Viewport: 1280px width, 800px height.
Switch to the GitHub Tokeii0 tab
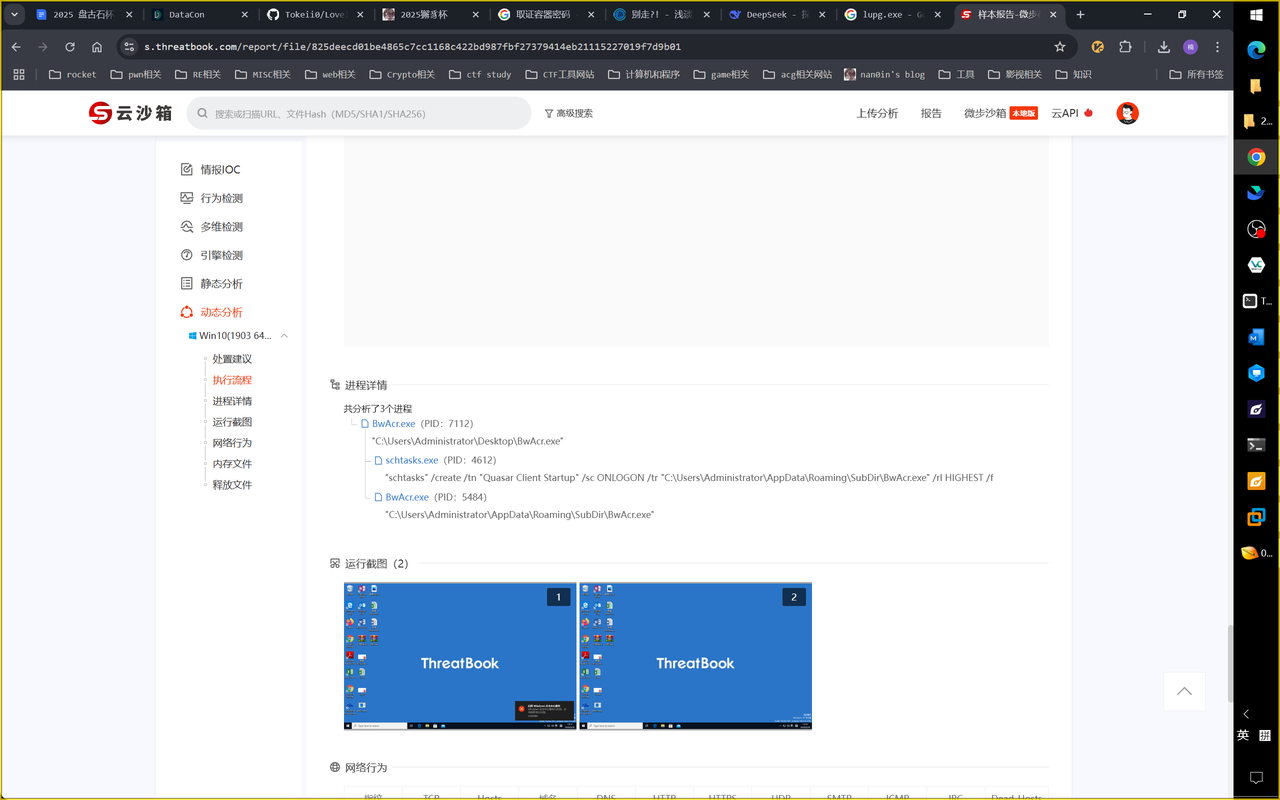point(314,15)
